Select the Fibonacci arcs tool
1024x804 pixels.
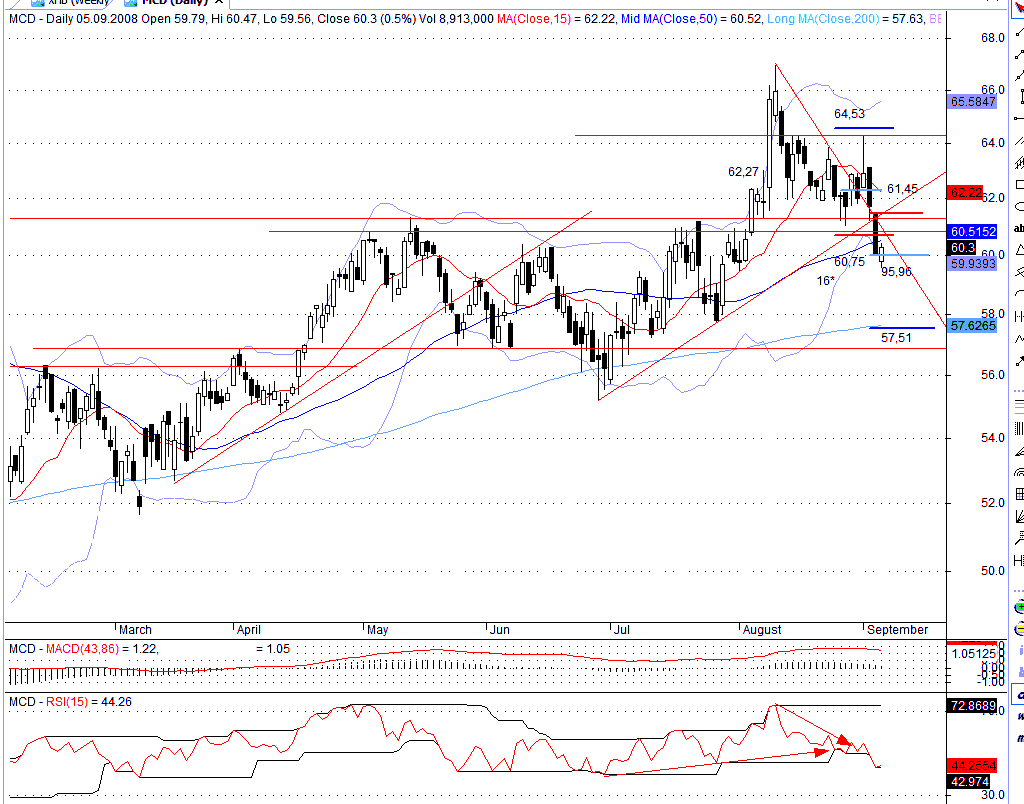click(x=1019, y=472)
